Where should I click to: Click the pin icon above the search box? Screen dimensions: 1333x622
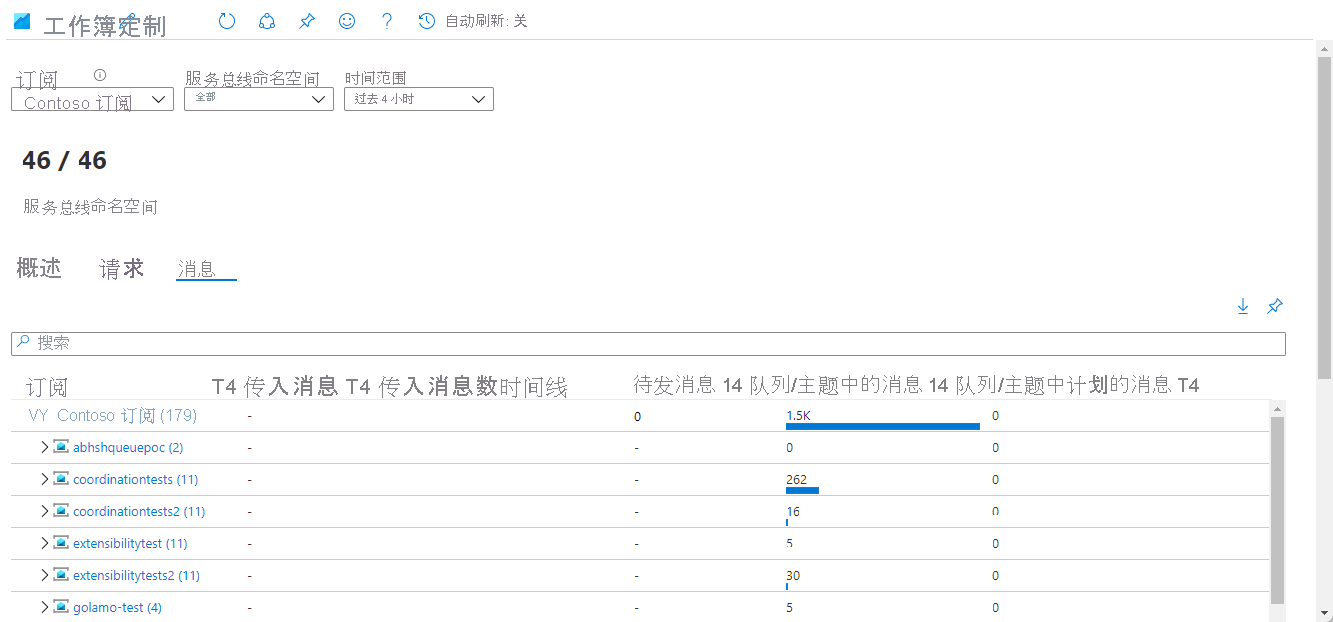[x=1275, y=307]
